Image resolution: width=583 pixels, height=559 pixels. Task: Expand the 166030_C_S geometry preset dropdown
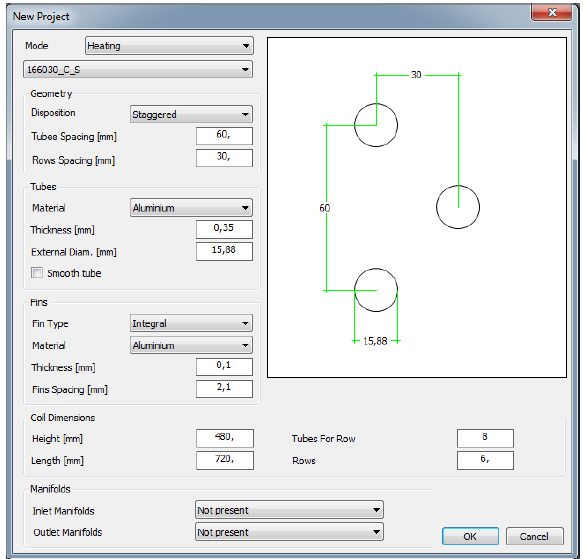pos(138,70)
